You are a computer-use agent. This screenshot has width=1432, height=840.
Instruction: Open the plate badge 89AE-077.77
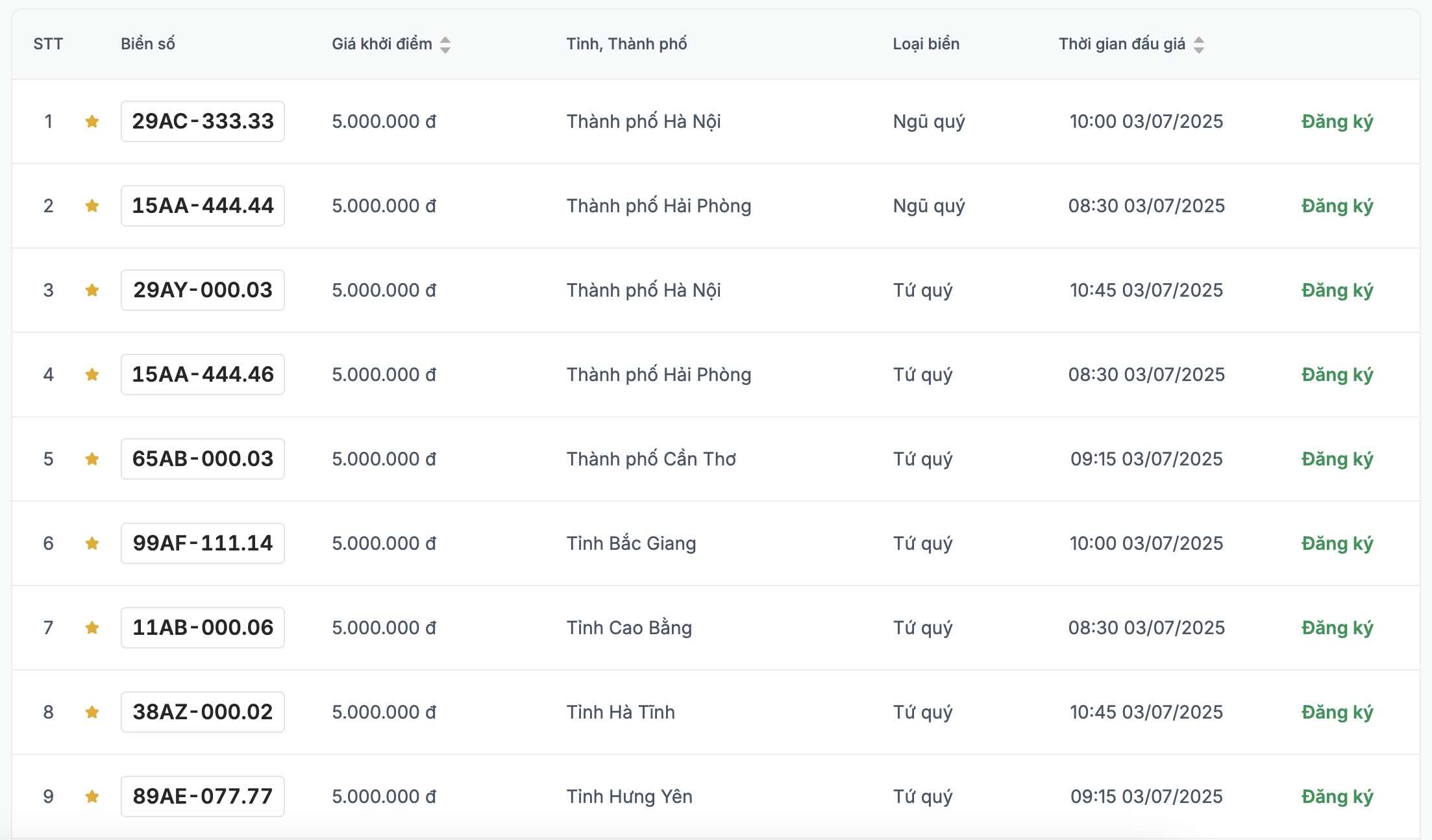[203, 797]
